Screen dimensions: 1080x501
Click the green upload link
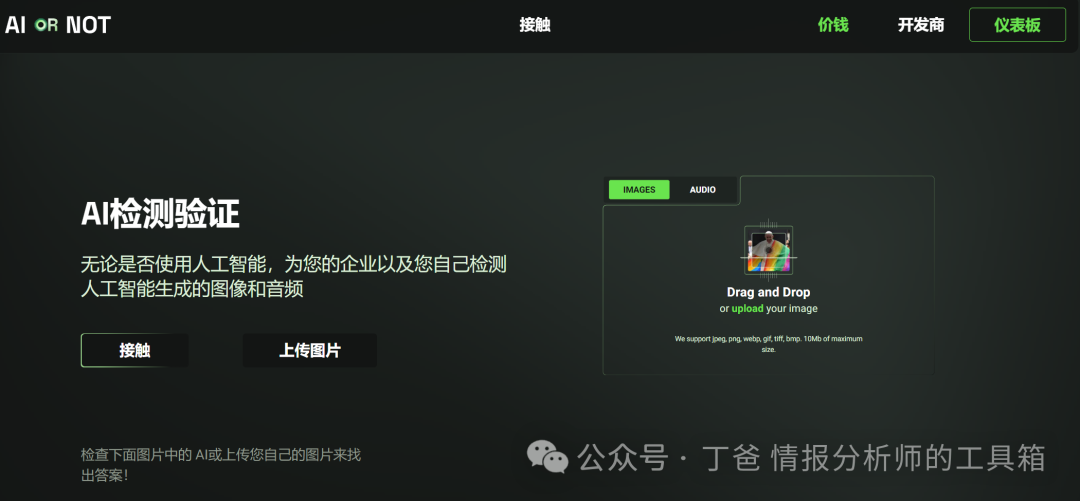747,309
